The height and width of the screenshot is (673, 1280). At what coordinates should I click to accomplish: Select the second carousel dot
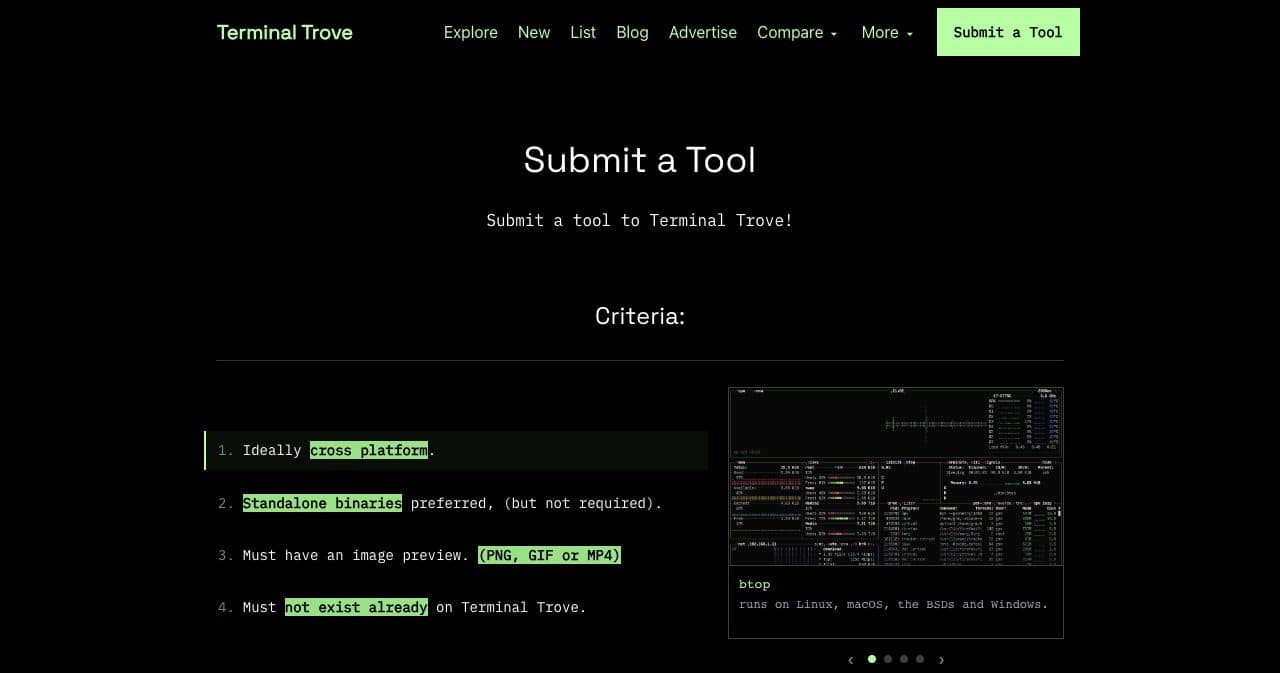tap(888, 659)
